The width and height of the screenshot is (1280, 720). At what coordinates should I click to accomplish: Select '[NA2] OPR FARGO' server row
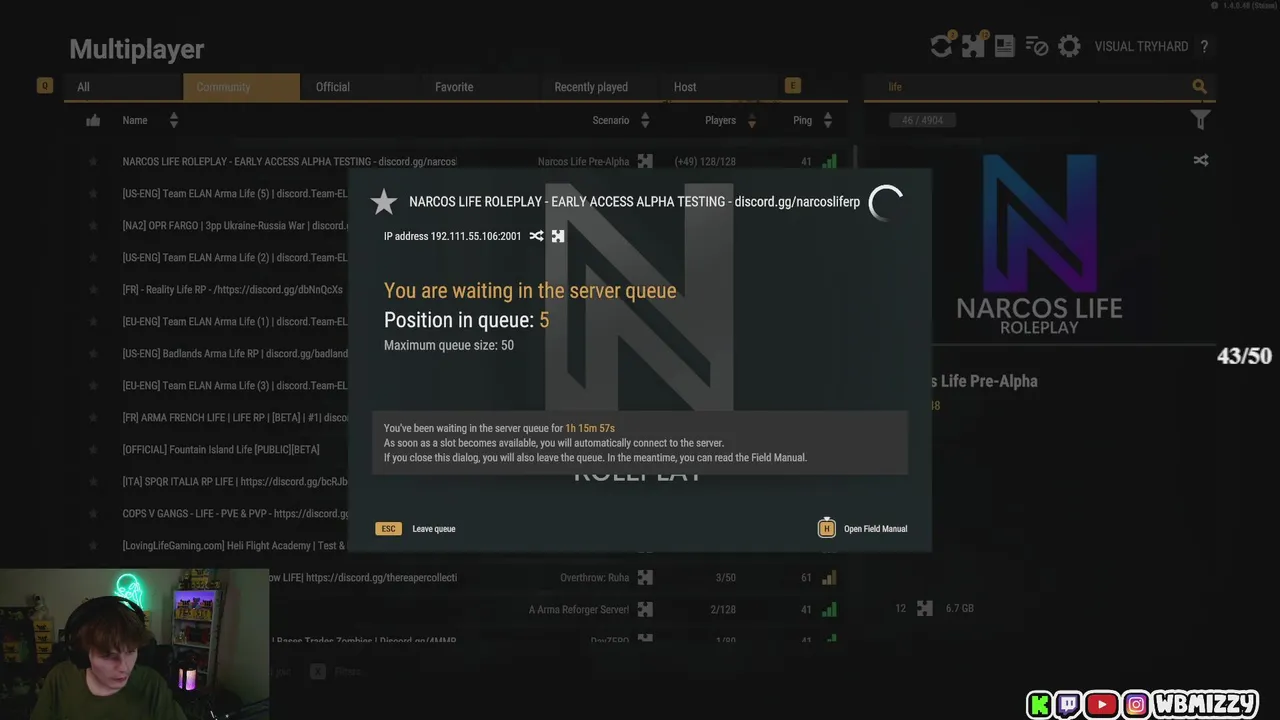pyautogui.click(x=235, y=225)
